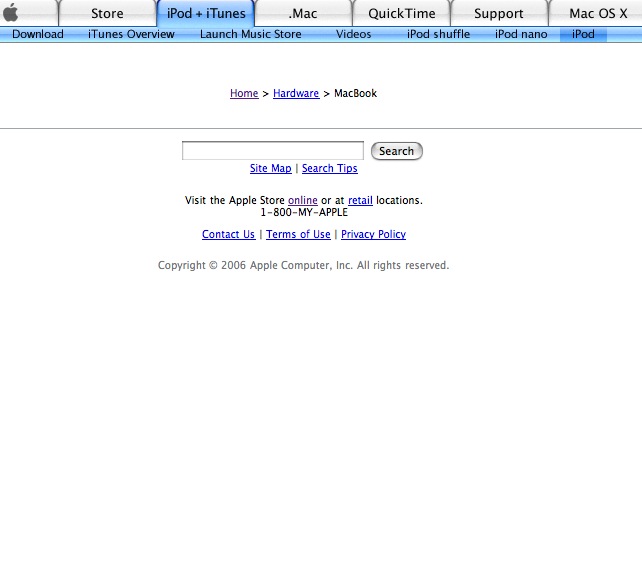Follow the Hardware breadcrumb link

click(x=296, y=93)
